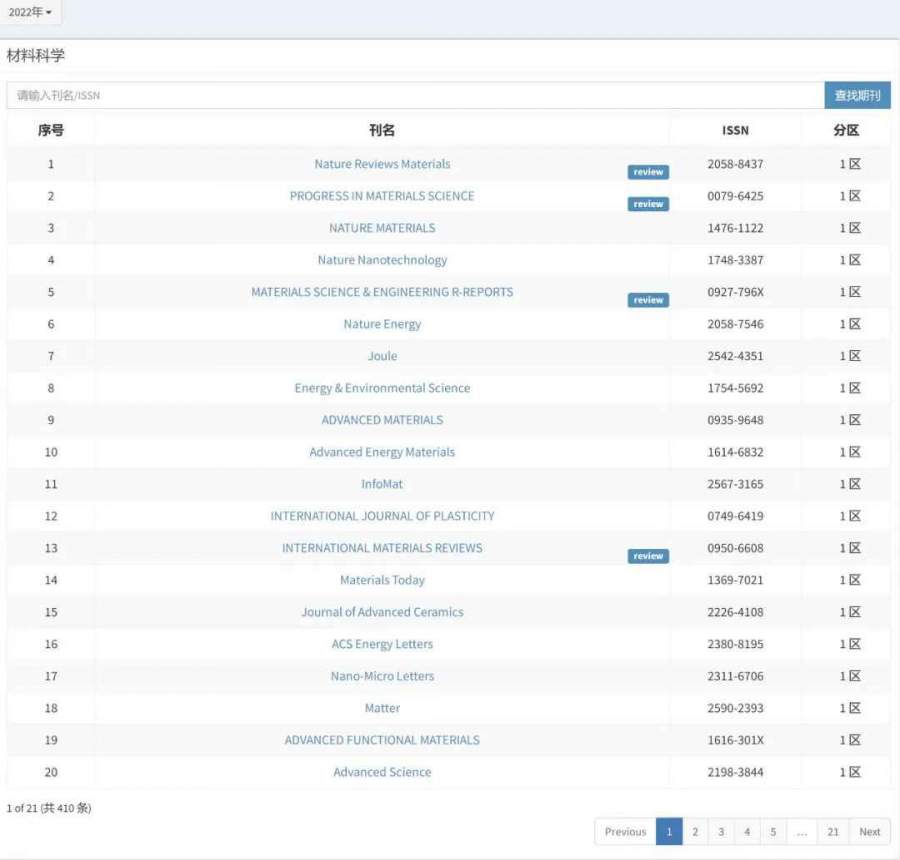
Task: Click the ISSN column header
Action: coord(736,131)
